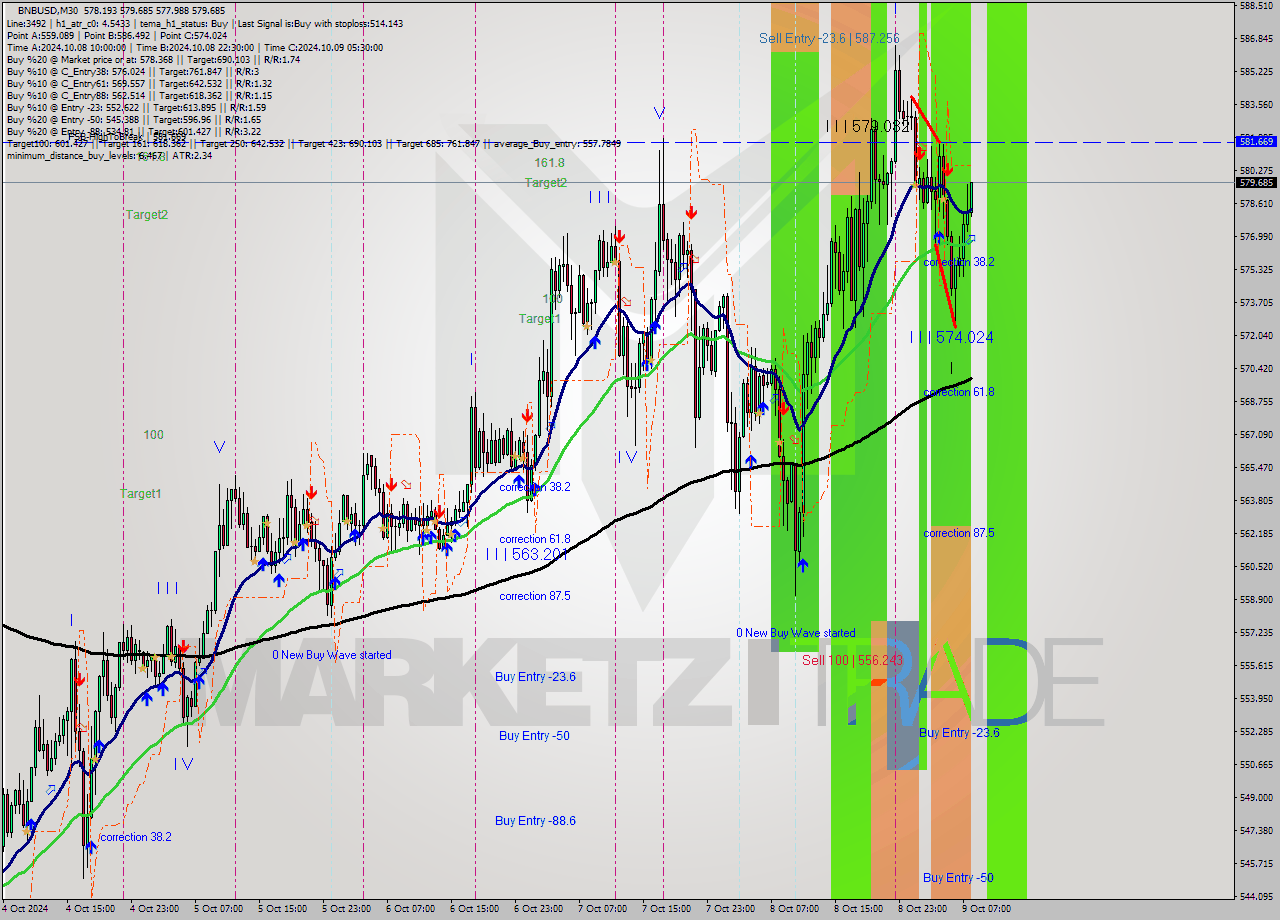Click the 588.510 price axis label
The image size is (1280, 920).
pos(1257,5)
